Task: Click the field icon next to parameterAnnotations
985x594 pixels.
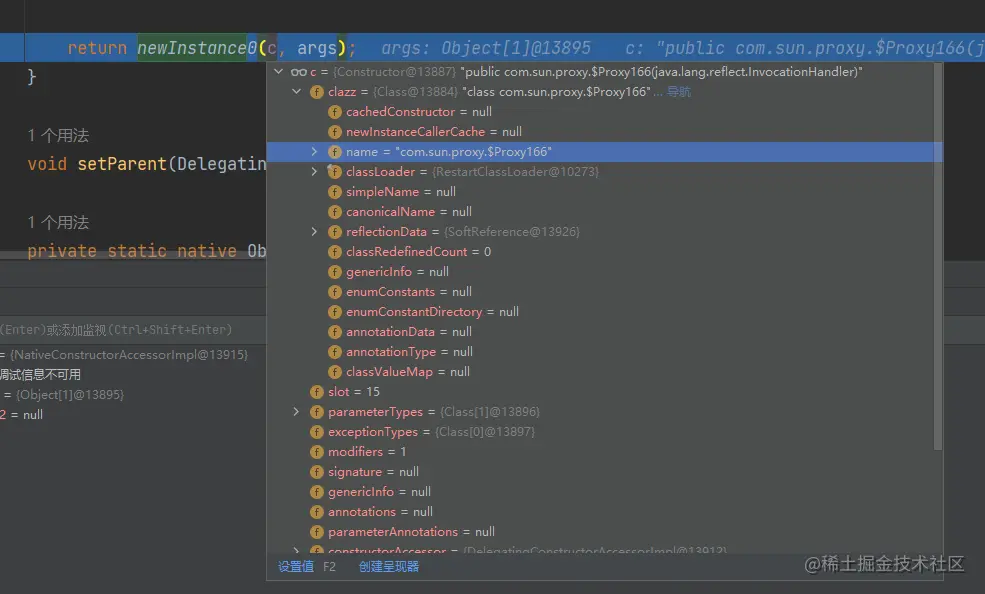Action: click(317, 532)
